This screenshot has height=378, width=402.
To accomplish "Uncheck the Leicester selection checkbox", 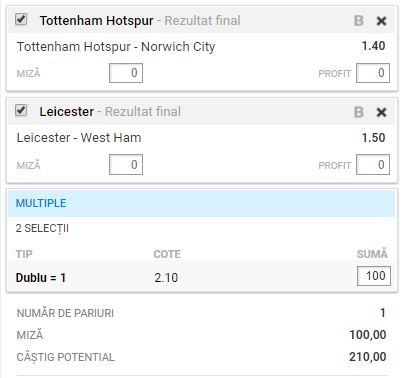I will pos(21,110).
